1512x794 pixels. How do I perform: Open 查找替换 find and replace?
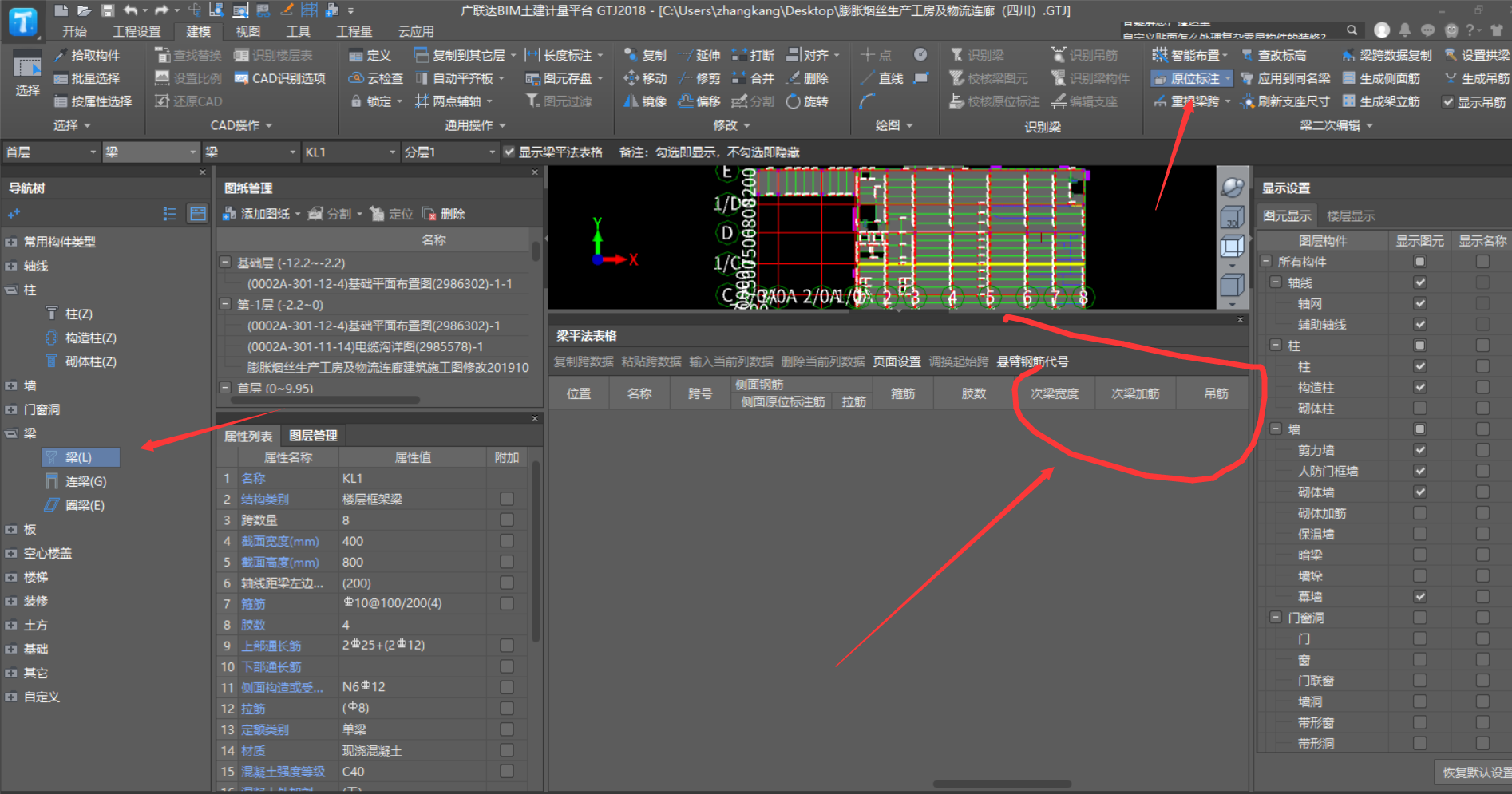pos(188,55)
